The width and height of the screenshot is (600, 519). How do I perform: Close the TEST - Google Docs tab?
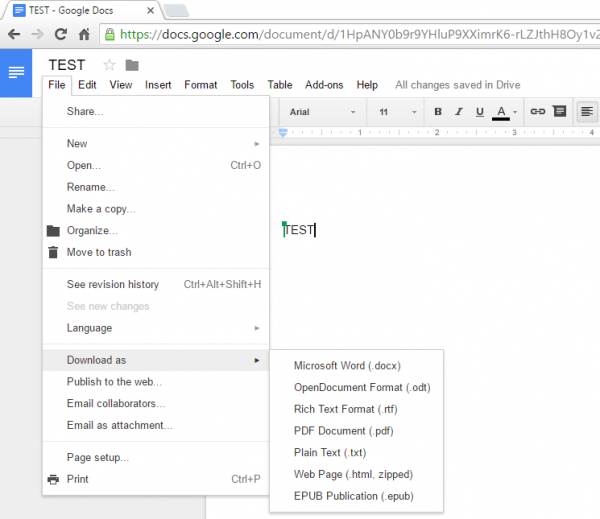click(150, 10)
